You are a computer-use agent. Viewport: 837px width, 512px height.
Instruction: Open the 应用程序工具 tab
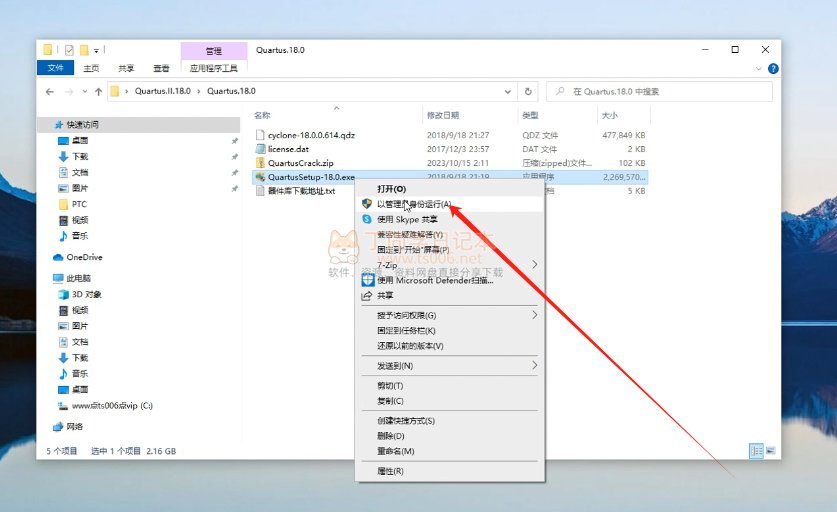click(x=214, y=68)
